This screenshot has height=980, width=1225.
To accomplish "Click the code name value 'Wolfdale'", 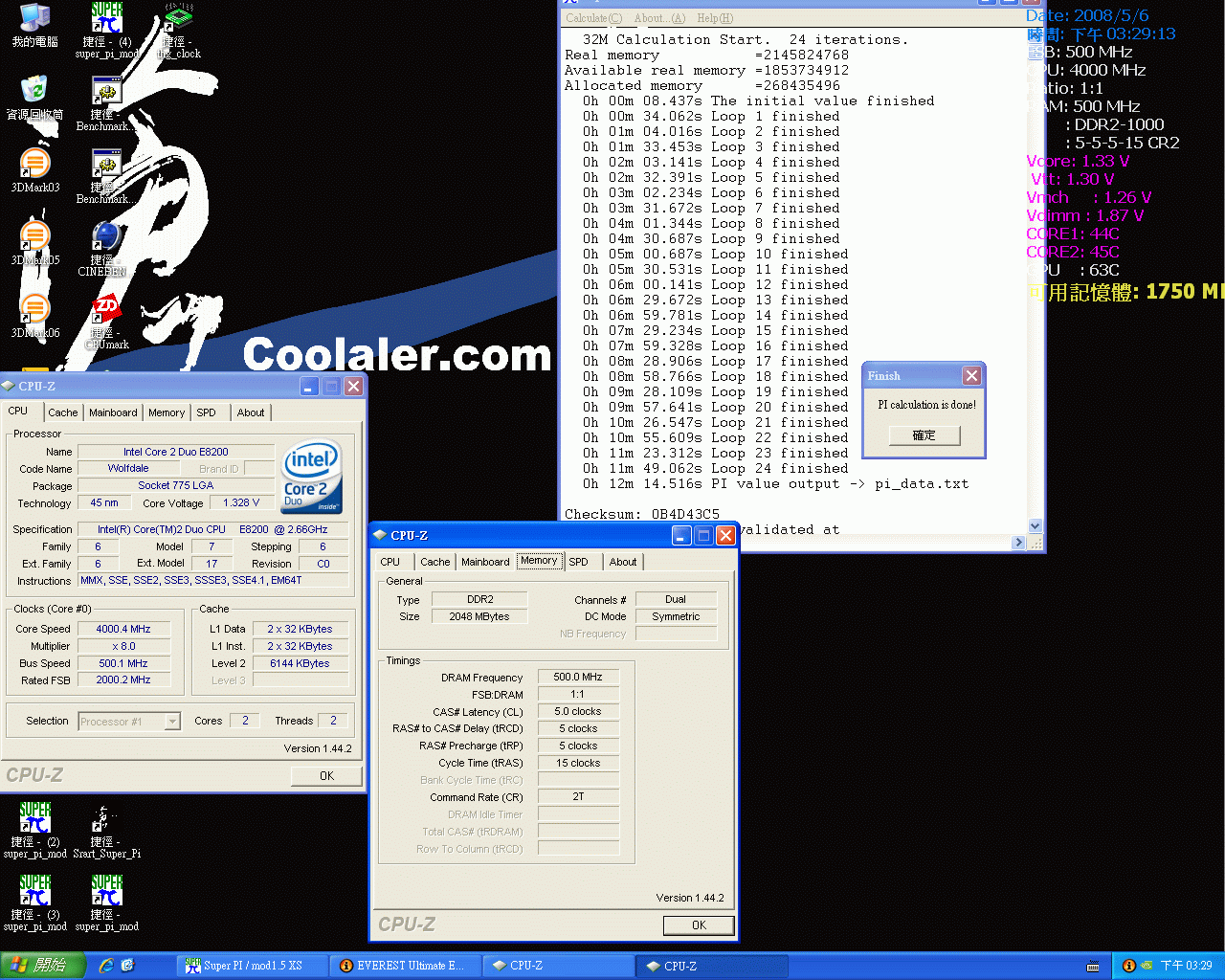I will [x=128, y=468].
